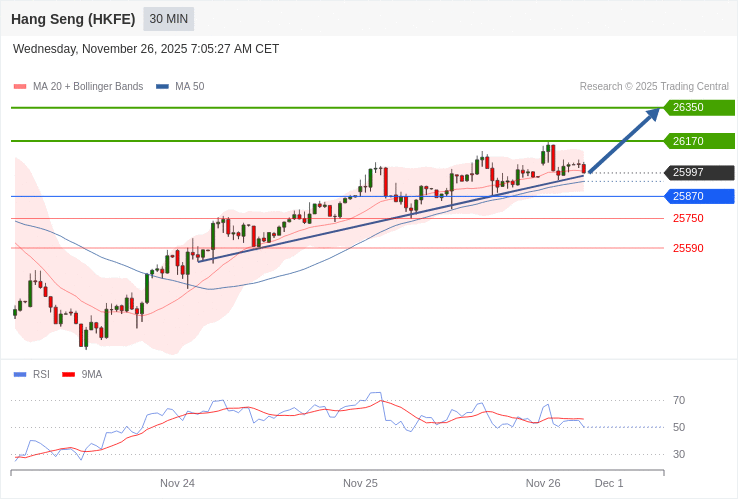The width and height of the screenshot is (738, 500).
Task: Toggle the MA 50 legend label
Action: click(x=189, y=87)
